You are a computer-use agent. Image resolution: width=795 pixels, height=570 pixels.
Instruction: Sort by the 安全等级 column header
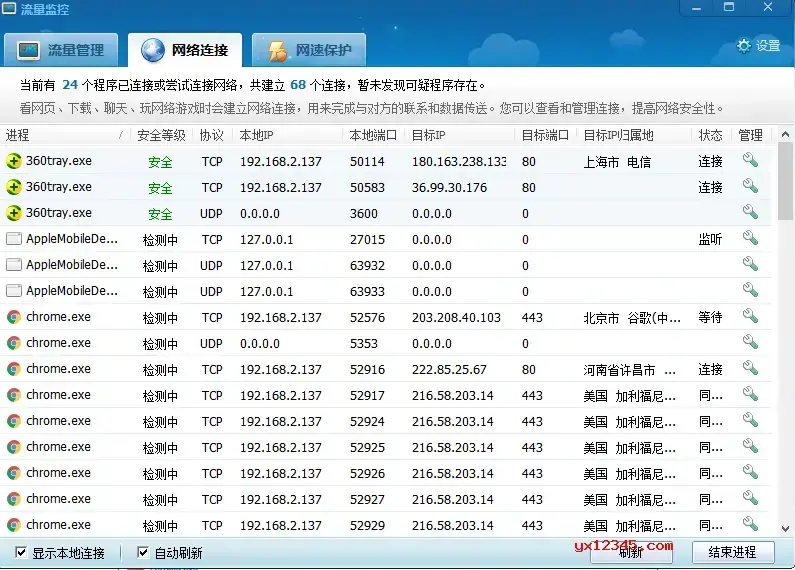161,135
